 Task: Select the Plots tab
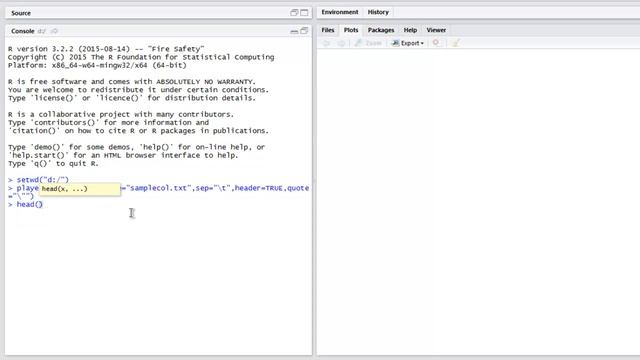click(x=351, y=30)
